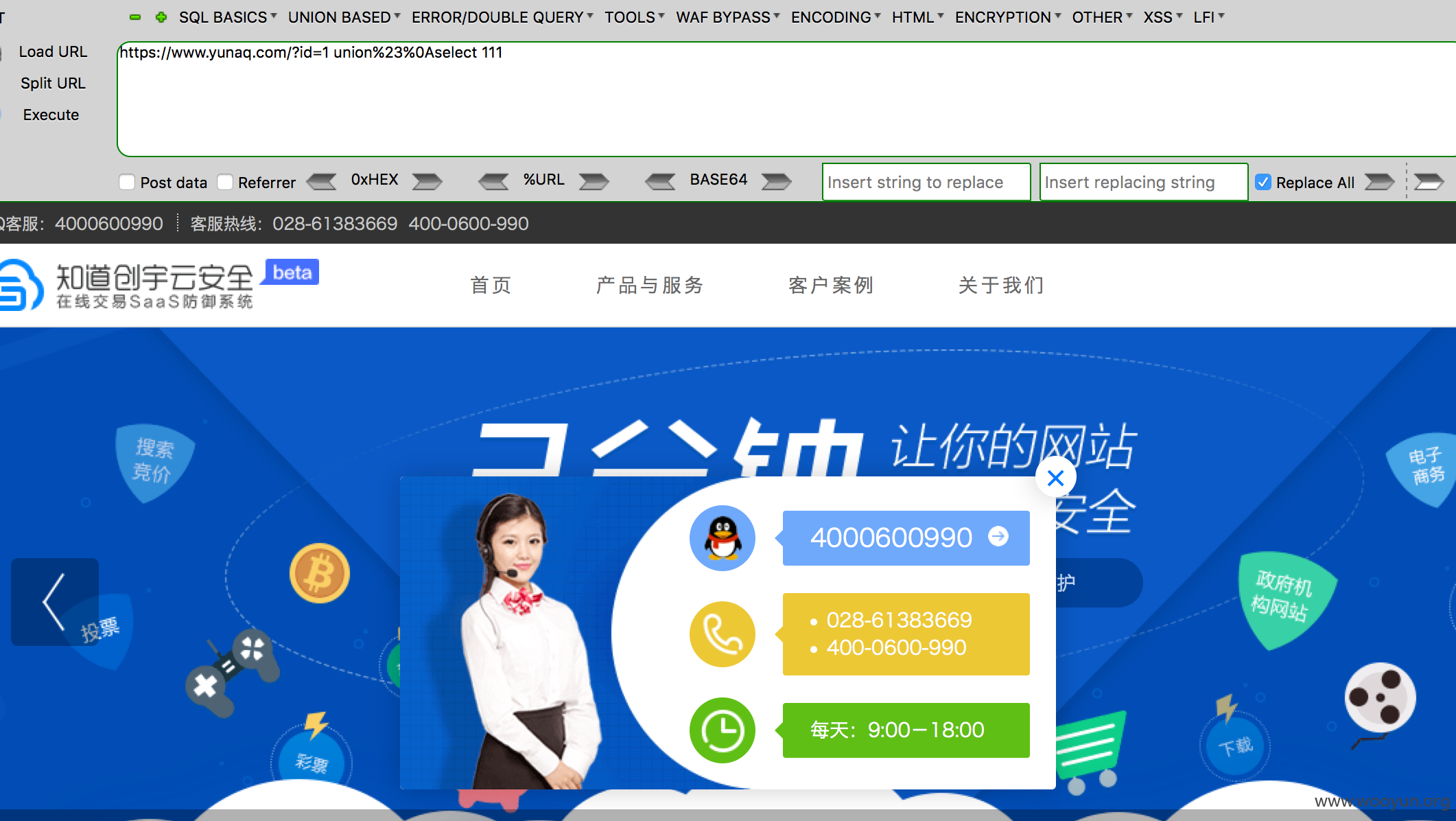Click the Bitcoin coin icon

[x=319, y=573]
